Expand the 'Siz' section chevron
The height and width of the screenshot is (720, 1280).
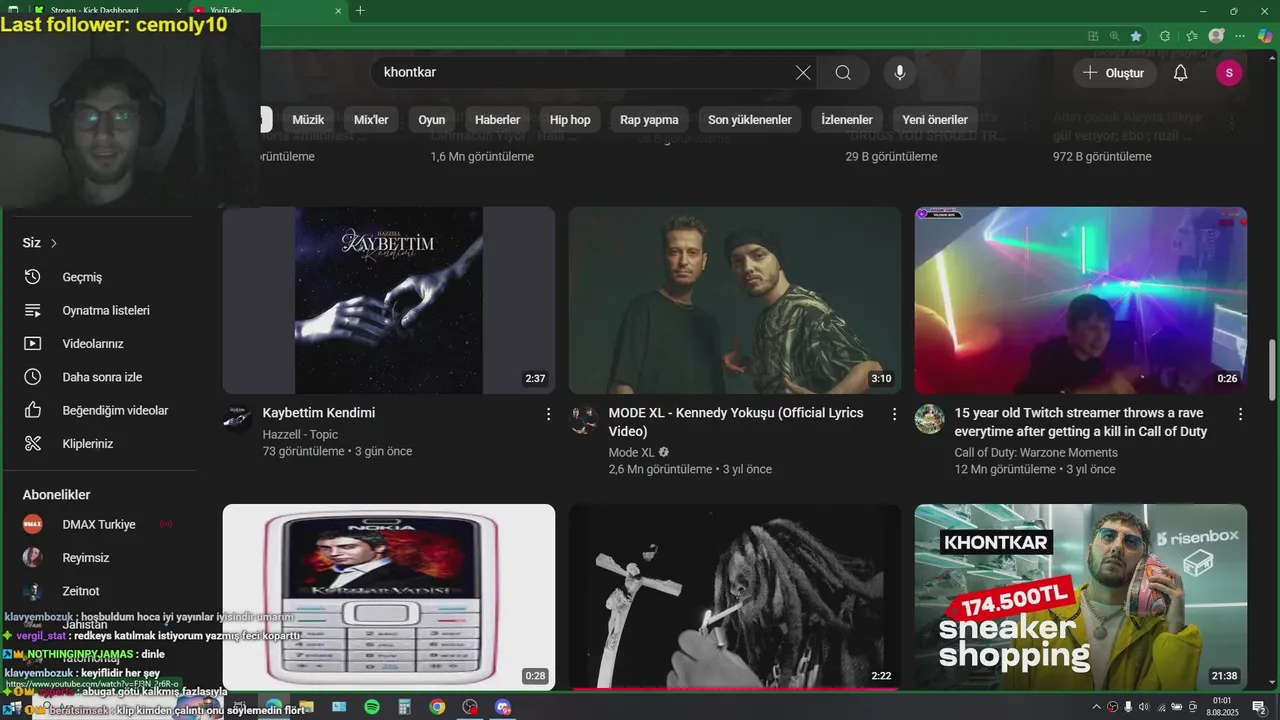54,243
